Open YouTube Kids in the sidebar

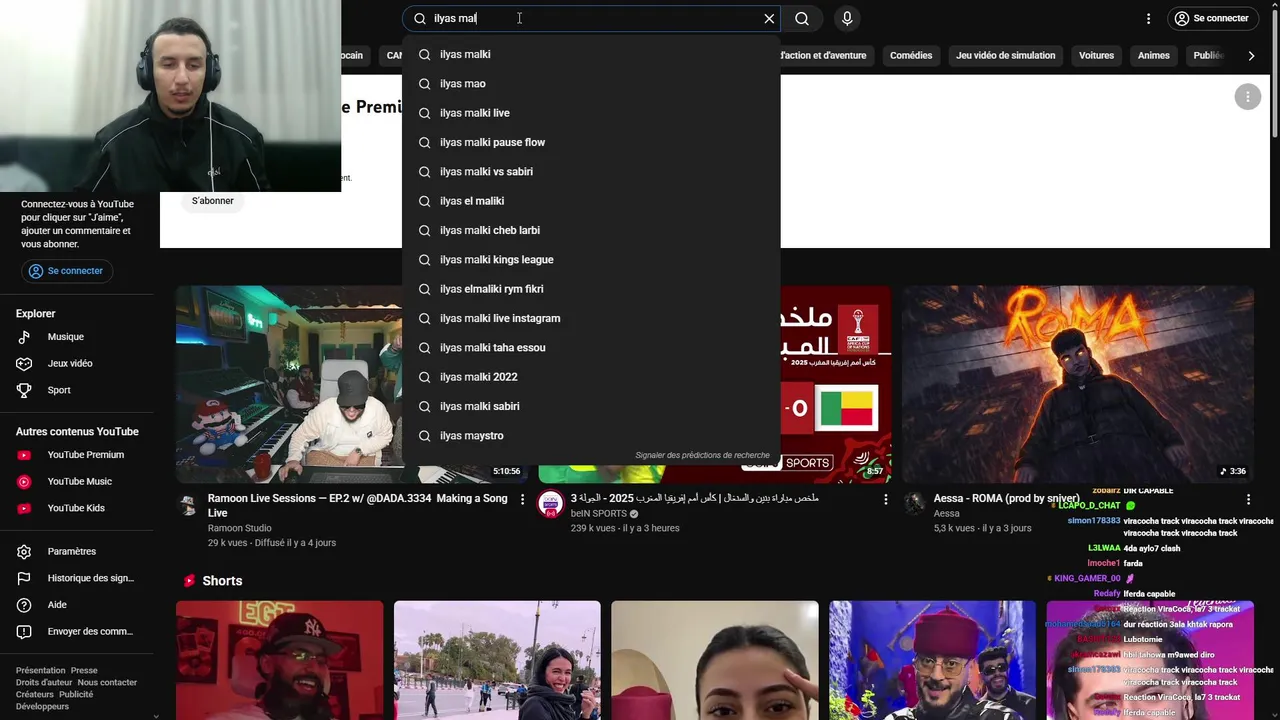click(77, 508)
